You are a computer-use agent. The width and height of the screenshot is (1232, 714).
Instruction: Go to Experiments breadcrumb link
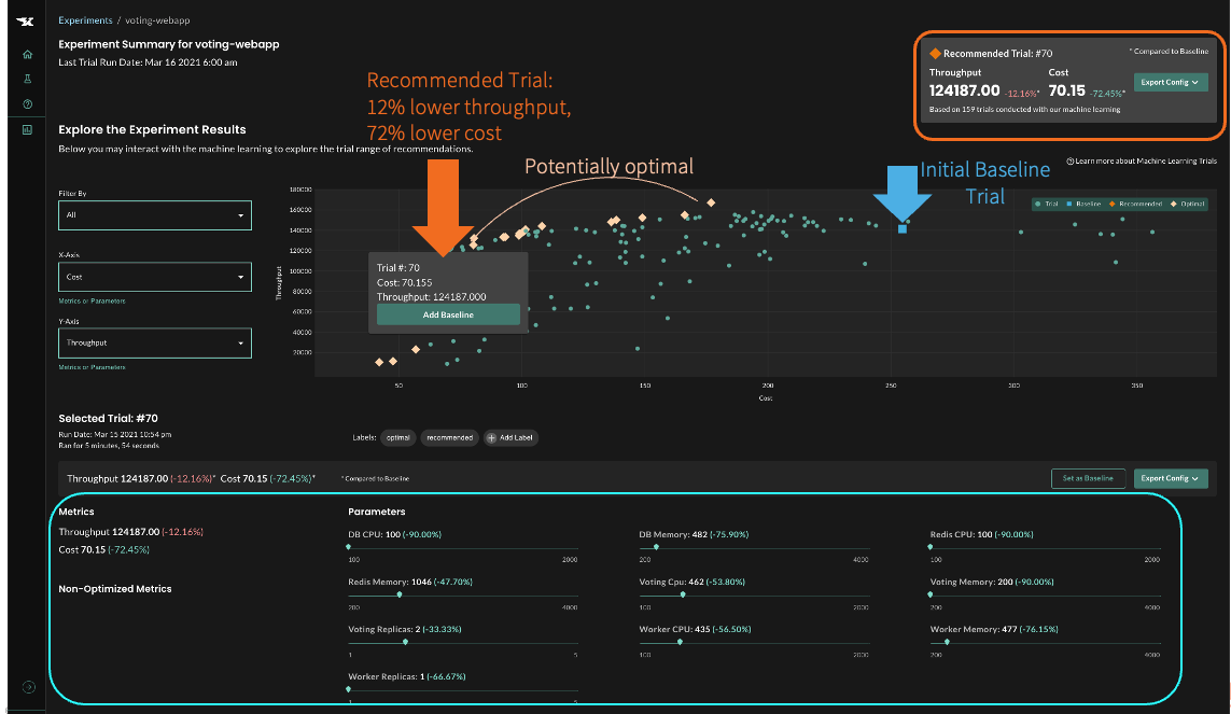point(85,20)
